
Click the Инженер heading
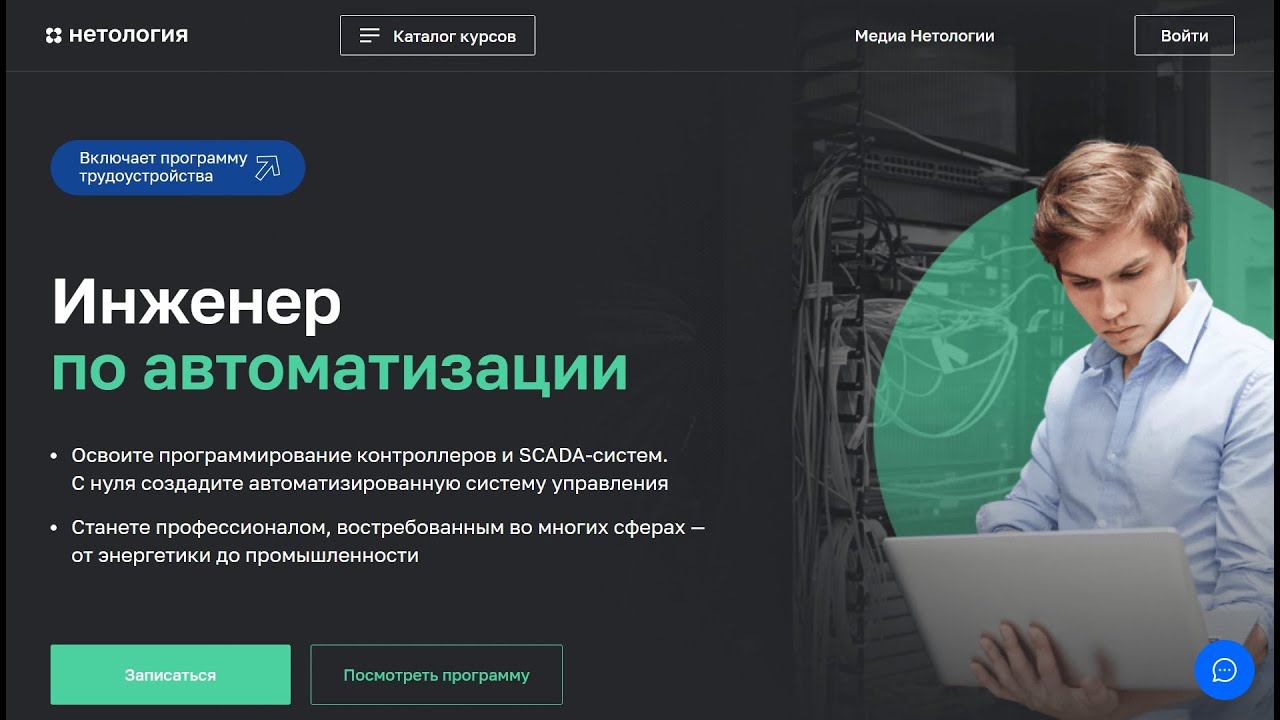pyautogui.click(x=197, y=301)
